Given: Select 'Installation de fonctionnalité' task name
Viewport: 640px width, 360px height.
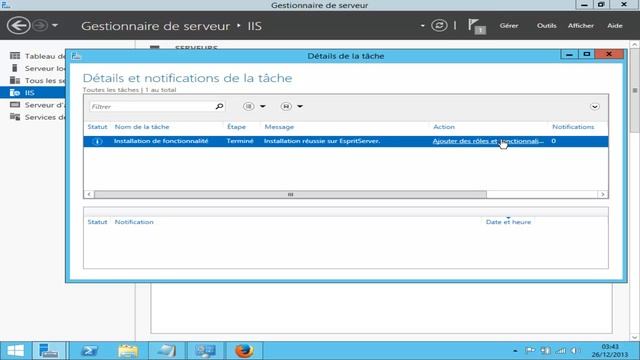Looking at the screenshot, I should tap(161, 141).
